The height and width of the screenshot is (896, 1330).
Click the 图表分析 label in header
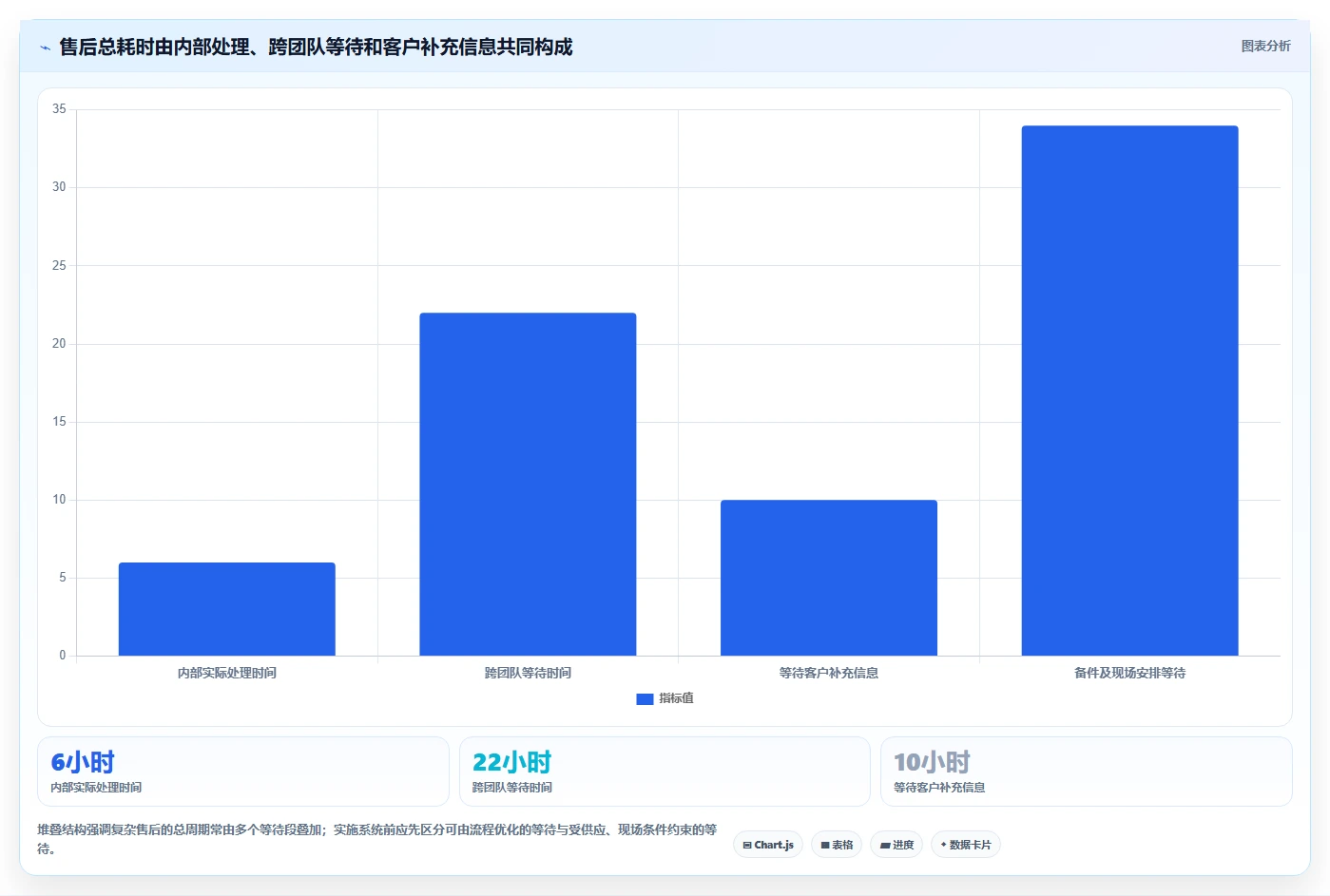click(x=1265, y=46)
